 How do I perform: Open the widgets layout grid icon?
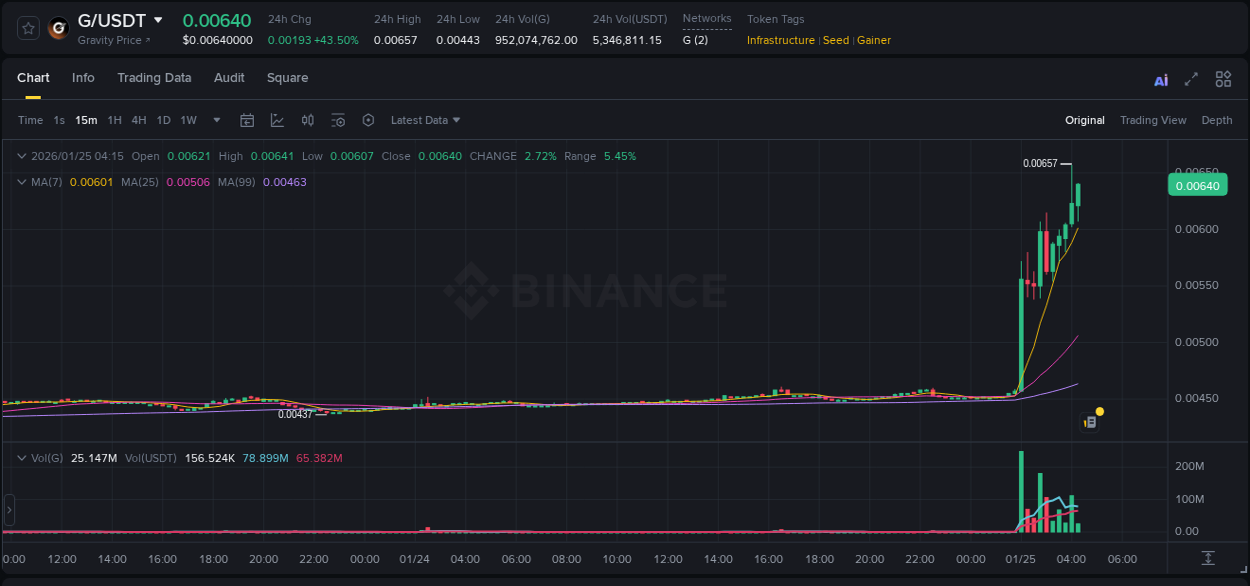pyautogui.click(x=1223, y=78)
